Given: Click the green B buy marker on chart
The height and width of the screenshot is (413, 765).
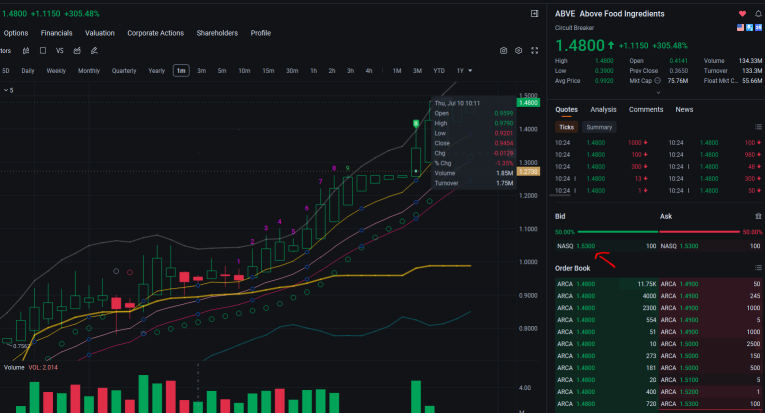Looking at the screenshot, I should 416,124.
